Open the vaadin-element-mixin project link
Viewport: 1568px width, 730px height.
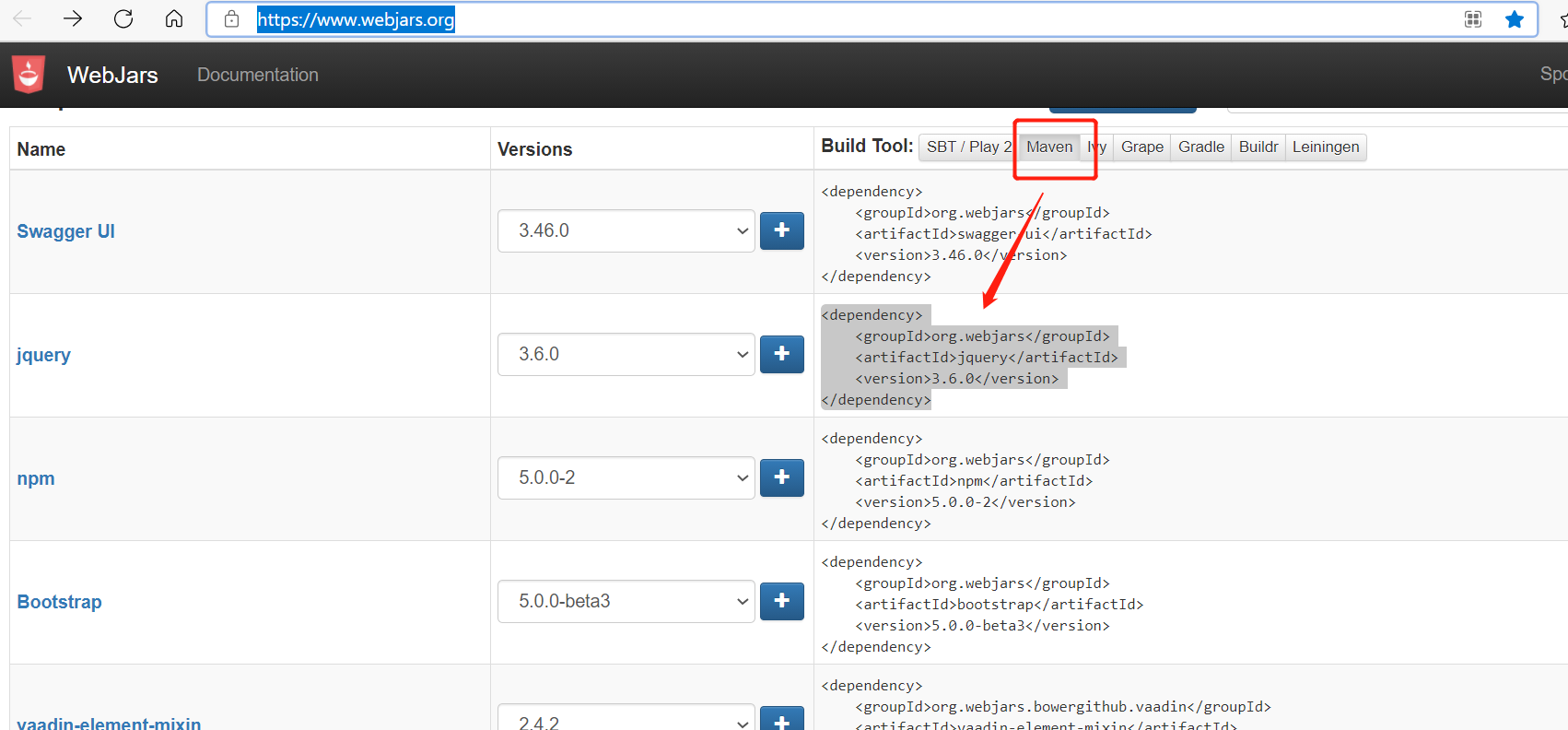pos(109,722)
